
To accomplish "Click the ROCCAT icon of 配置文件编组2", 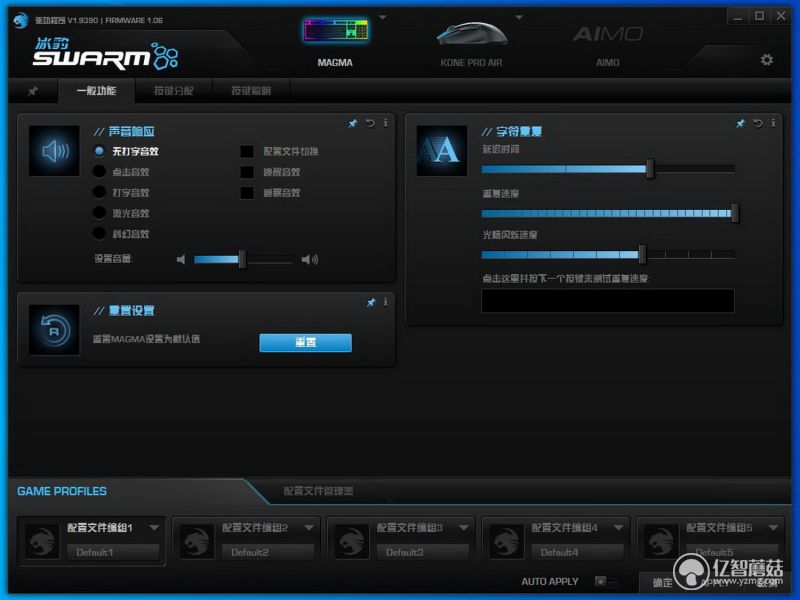I will pyautogui.click(x=197, y=541).
